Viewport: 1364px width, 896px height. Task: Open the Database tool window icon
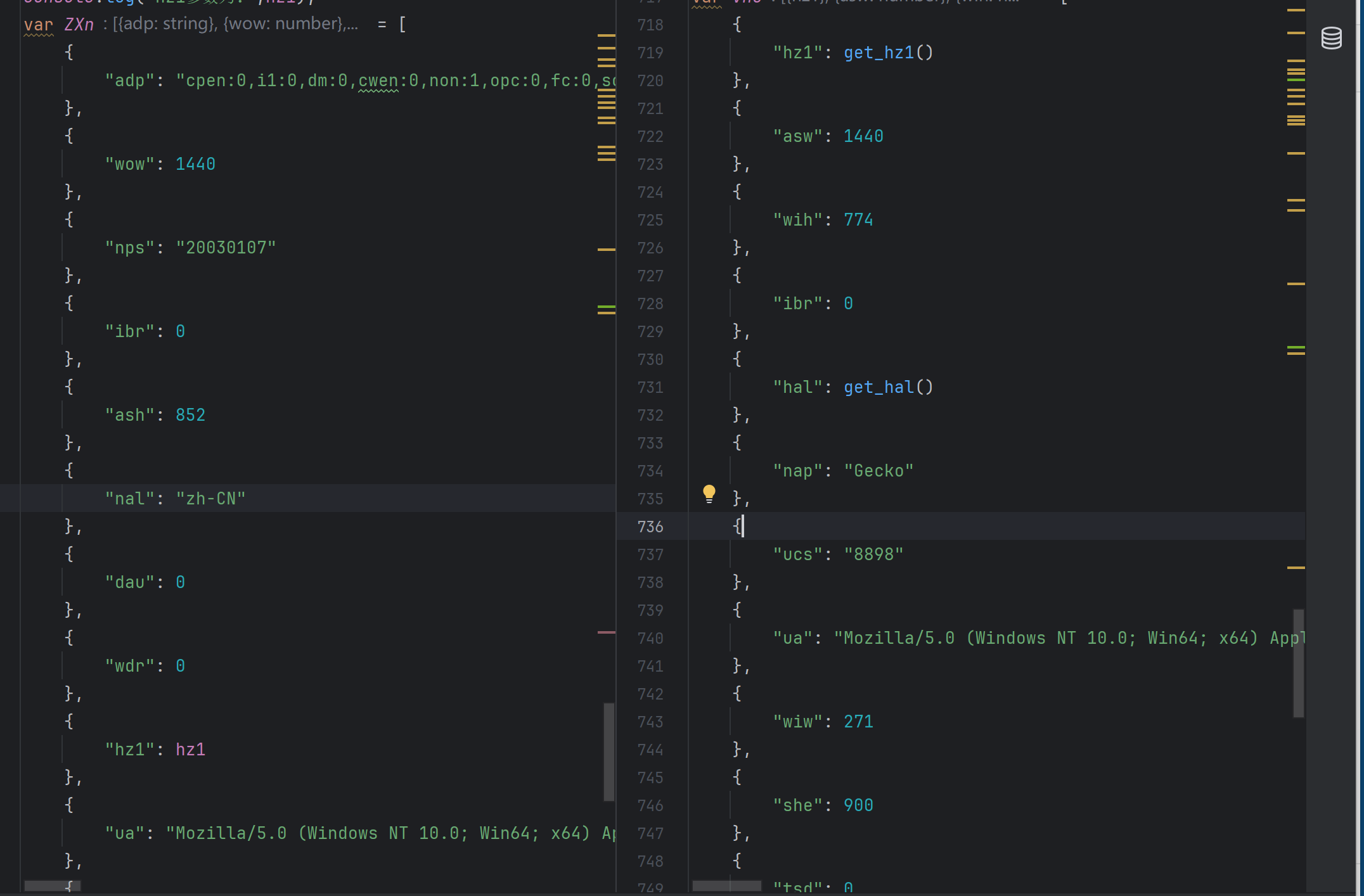pyautogui.click(x=1331, y=38)
